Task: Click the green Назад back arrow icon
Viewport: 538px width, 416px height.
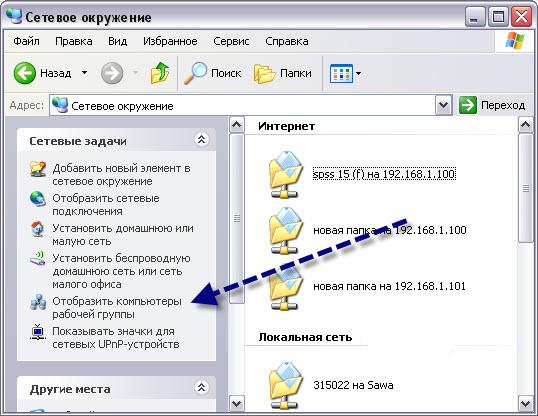Action: coord(25,73)
